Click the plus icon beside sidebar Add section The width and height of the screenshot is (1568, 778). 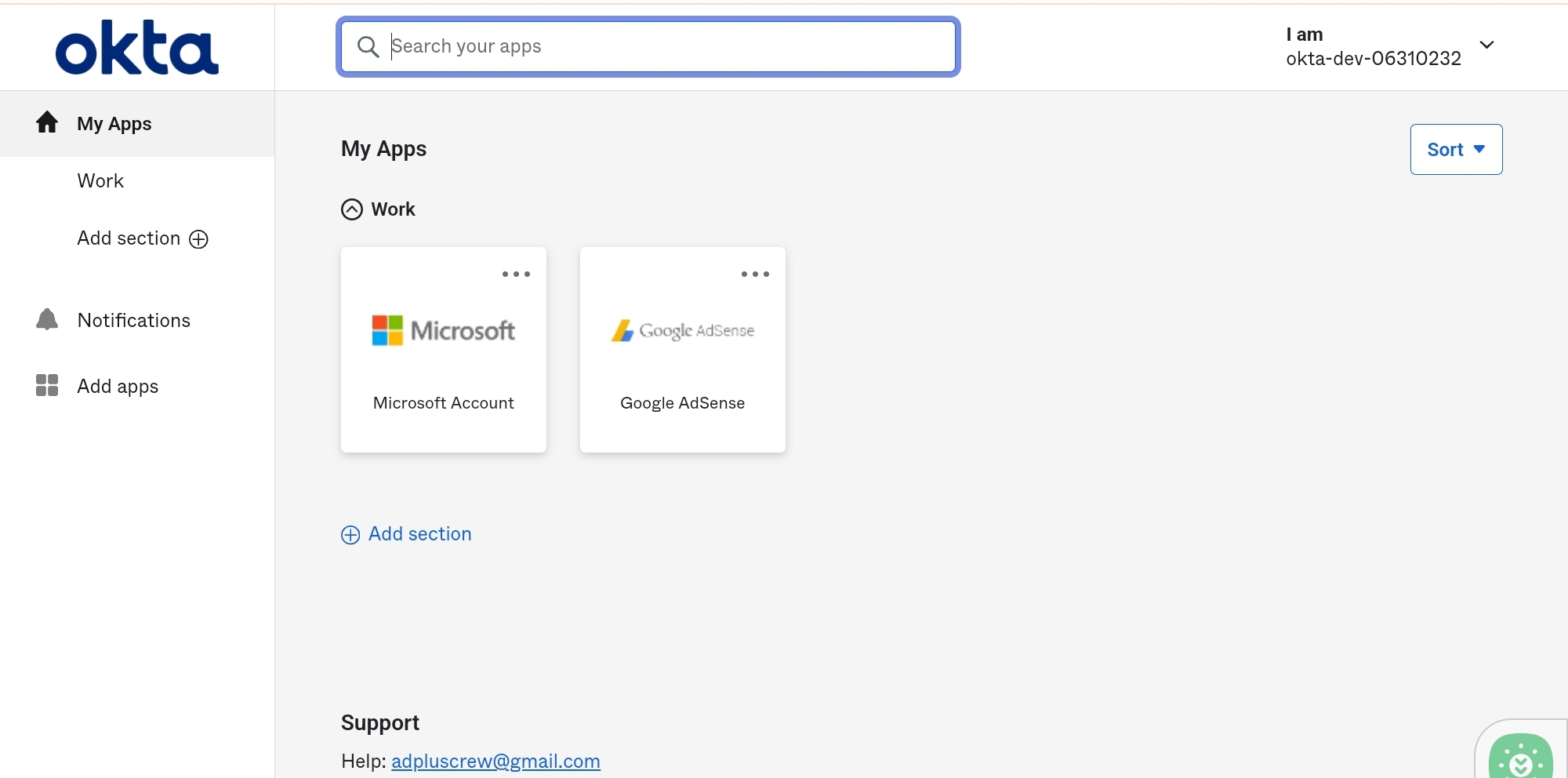point(199,239)
